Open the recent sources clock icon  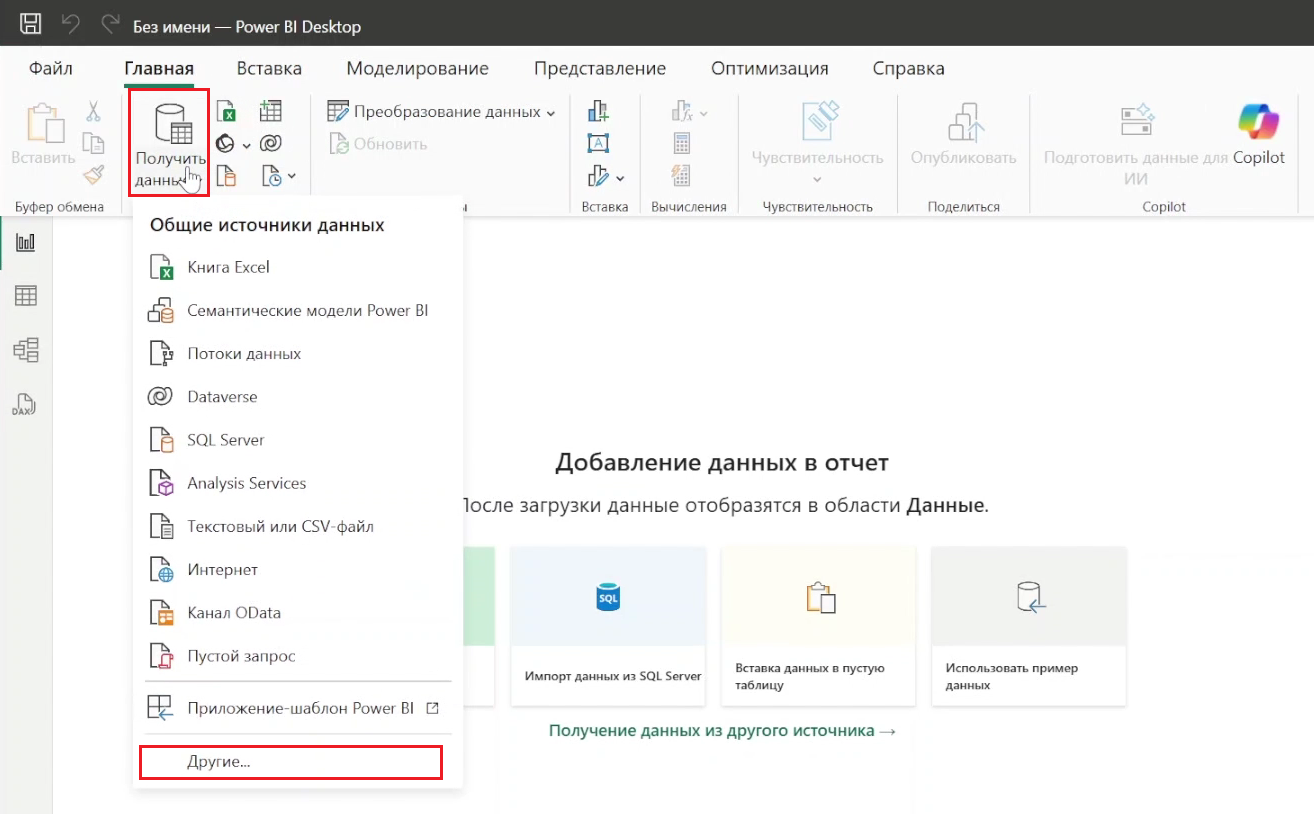(273, 177)
